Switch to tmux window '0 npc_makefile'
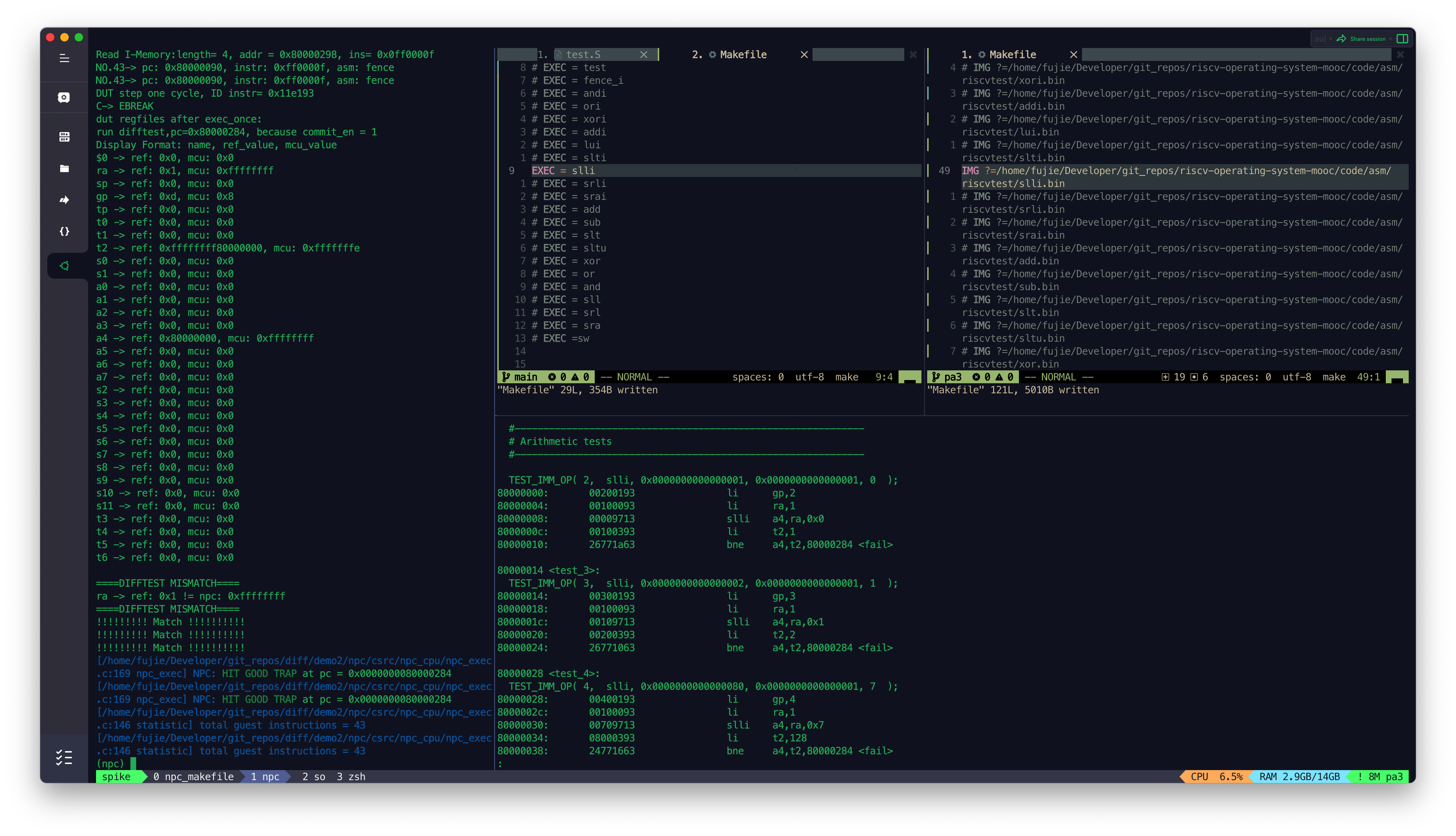The width and height of the screenshot is (1456, 836). 193,776
